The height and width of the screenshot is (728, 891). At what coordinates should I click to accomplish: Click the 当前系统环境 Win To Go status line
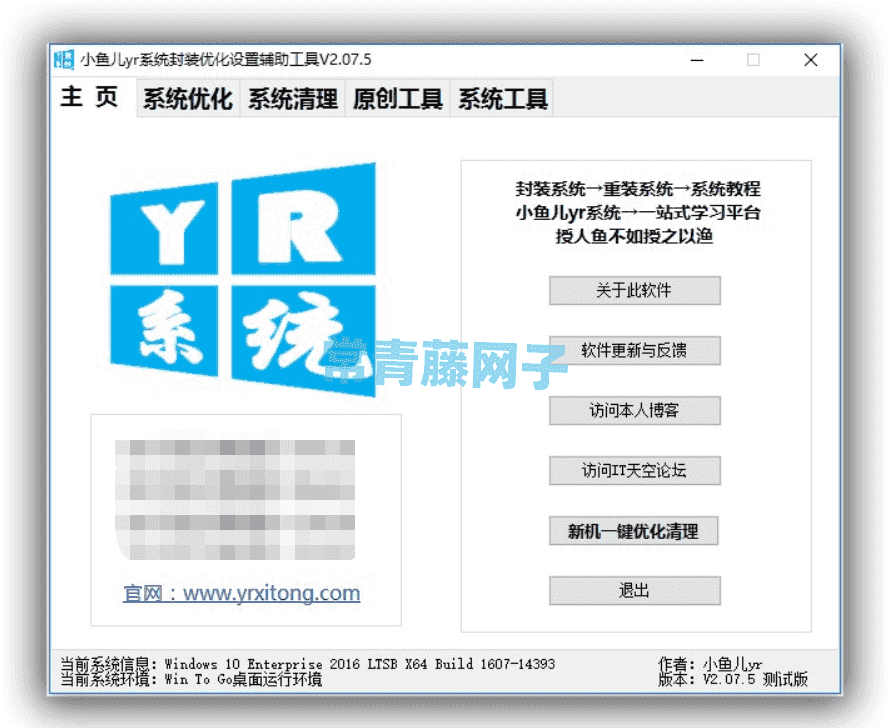click(x=191, y=679)
